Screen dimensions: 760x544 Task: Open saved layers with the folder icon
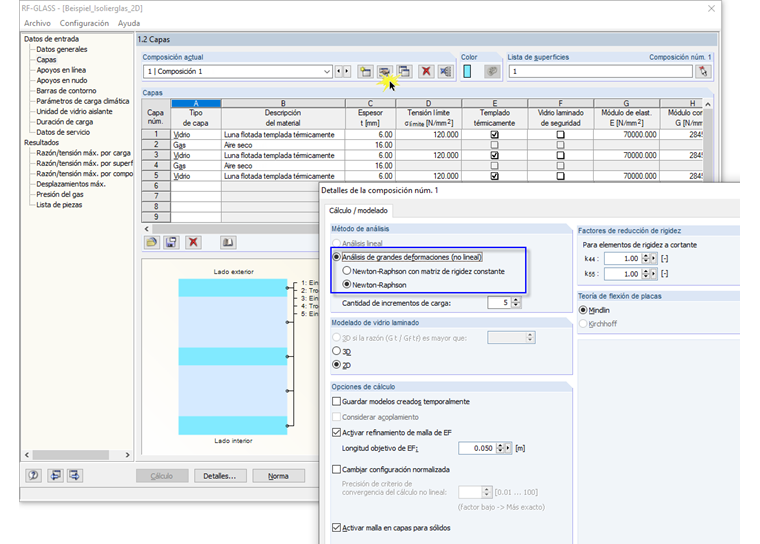152,242
